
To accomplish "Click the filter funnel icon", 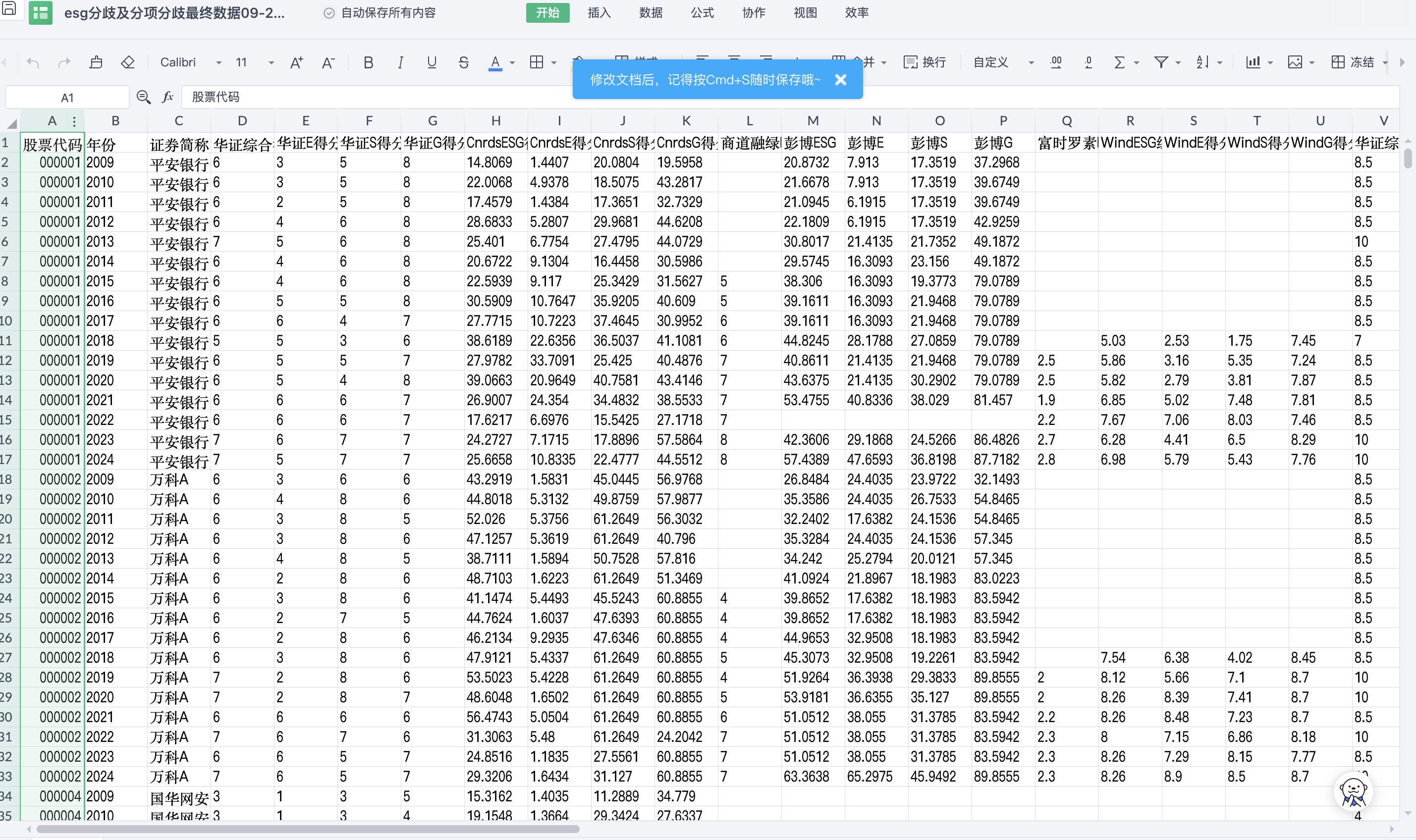I will [1161, 62].
